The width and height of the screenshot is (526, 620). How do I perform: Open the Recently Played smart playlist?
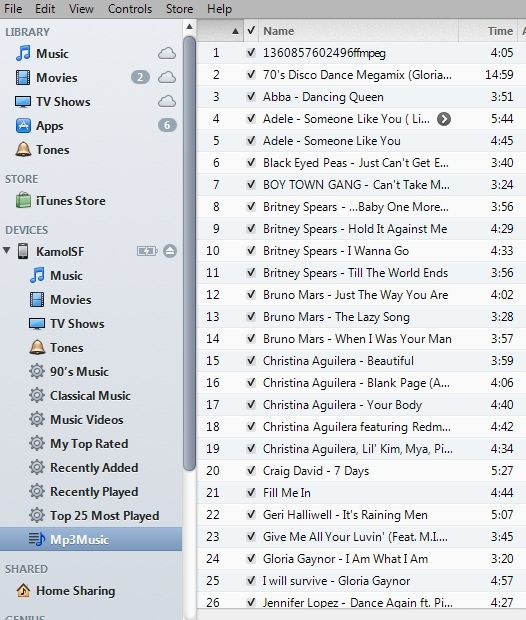(94, 491)
